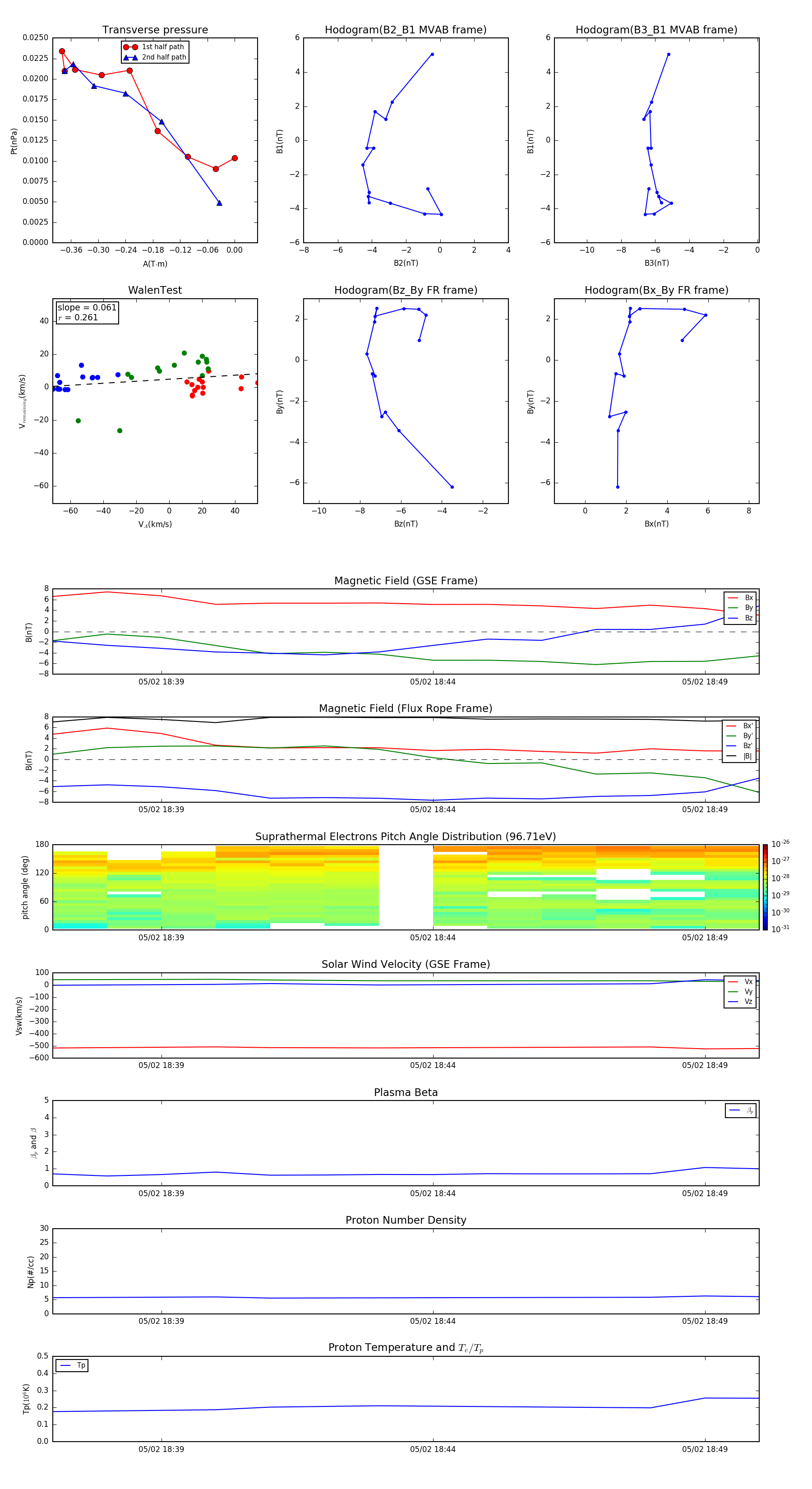
Task: Click the 'B2(nT)' x-axis label
Action: pyautogui.click(x=406, y=263)
